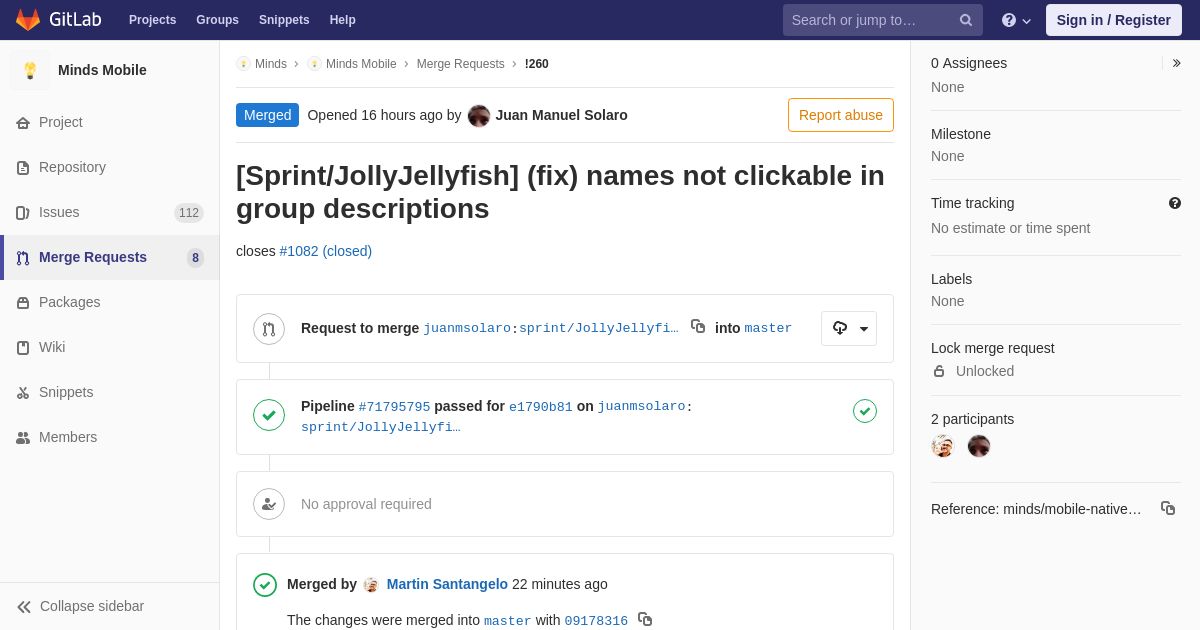Viewport: 1200px width, 630px height.
Task: Open second participant avatar
Action: 979,446
